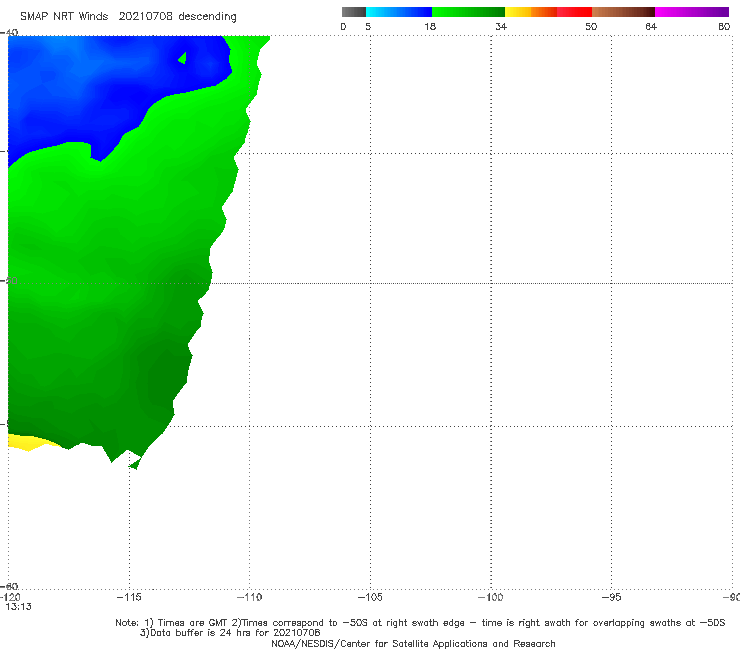
Task: Click the color bar label '18'
Action: pos(430,27)
